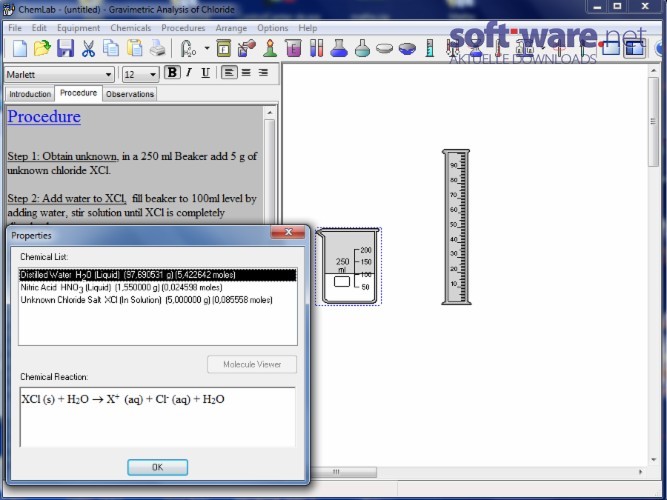The height and width of the screenshot is (500, 667).
Task: Maximize the ChemLab window
Action: [618, 6]
